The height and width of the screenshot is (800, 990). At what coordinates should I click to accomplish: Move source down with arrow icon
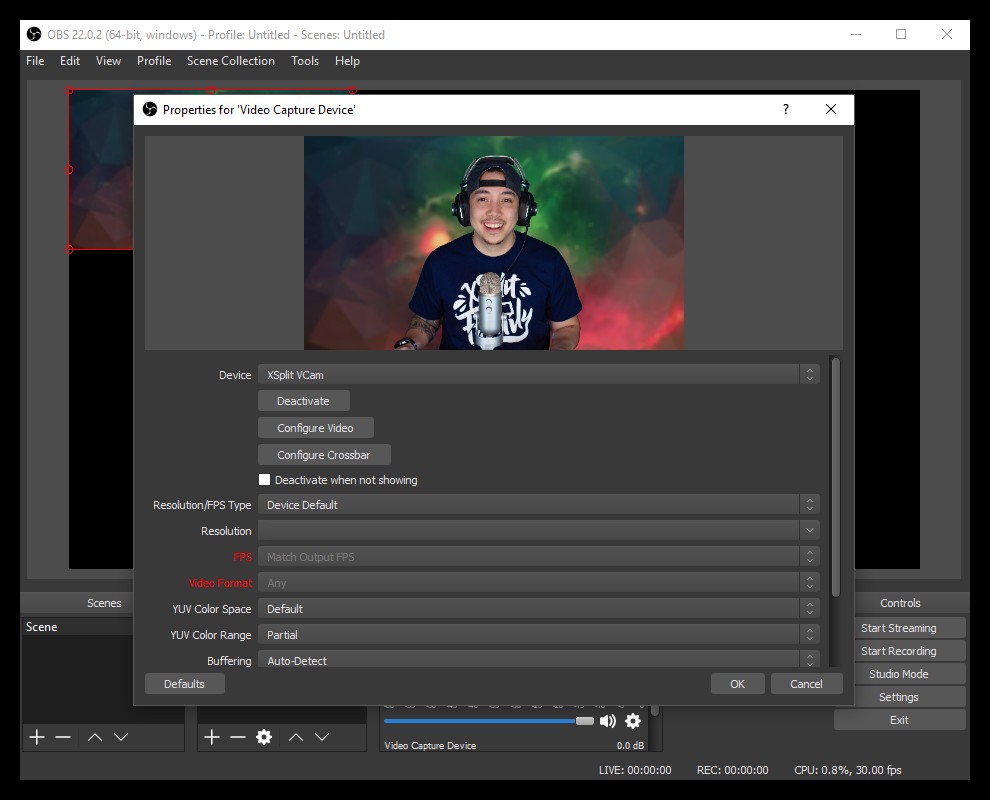coord(322,737)
